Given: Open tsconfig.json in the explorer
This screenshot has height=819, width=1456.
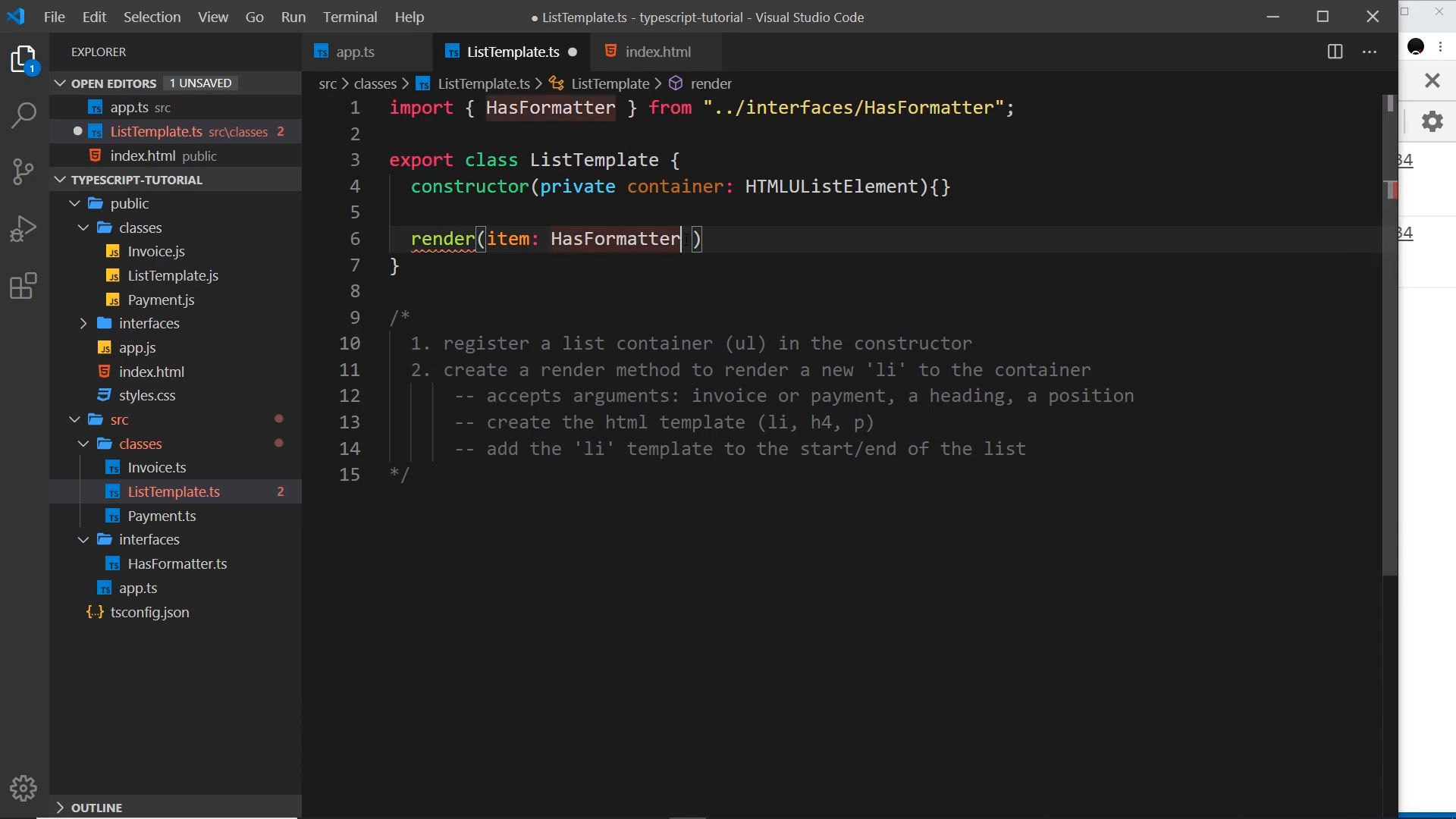Looking at the screenshot, I should point(176,612).
